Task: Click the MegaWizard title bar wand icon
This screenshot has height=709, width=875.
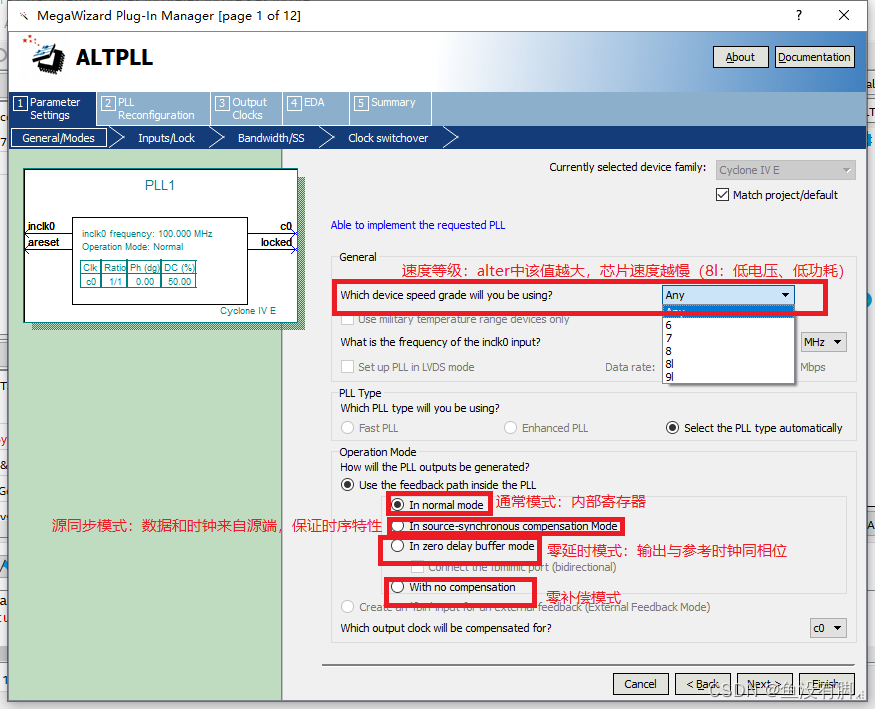Action: pos(23,16)
